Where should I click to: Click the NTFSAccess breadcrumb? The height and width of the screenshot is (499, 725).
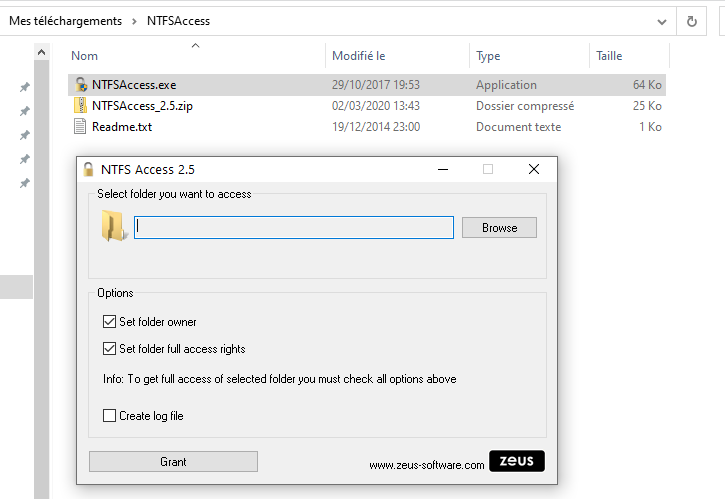178,21
